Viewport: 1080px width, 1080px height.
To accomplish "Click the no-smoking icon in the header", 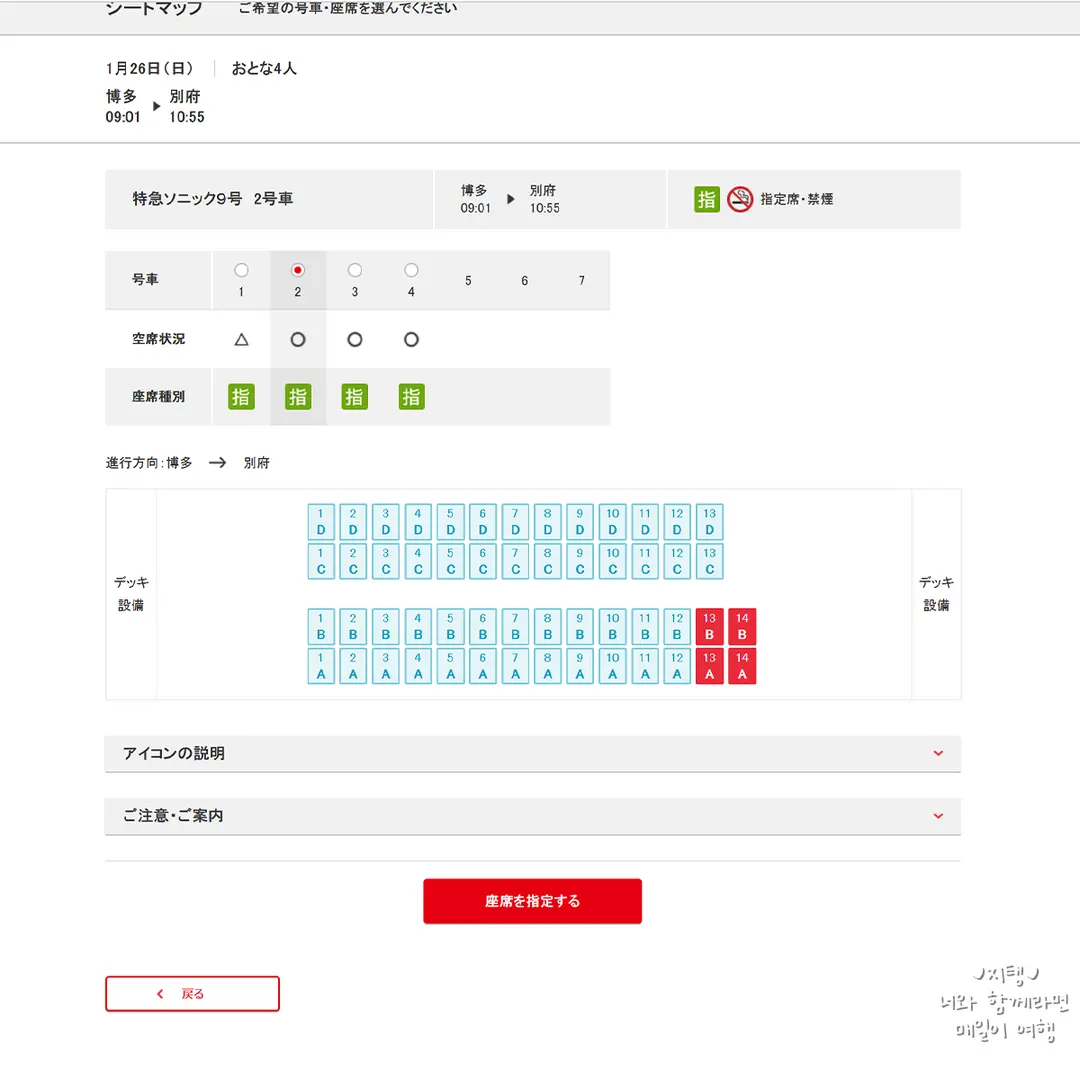I will point(740,200).
